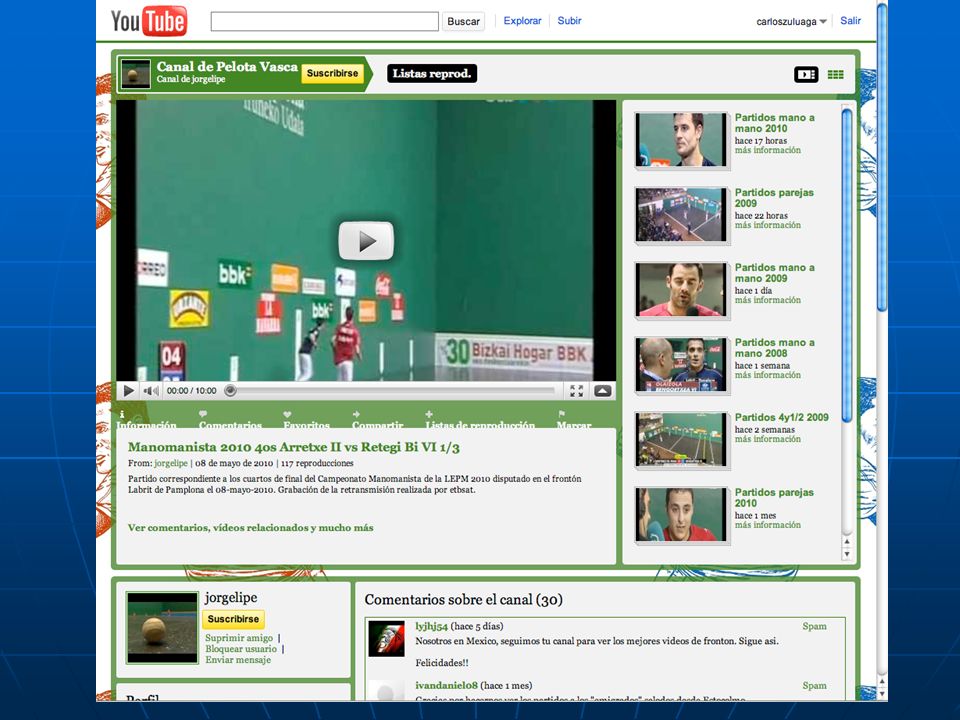Switch to player view icon

pos(806,75)
